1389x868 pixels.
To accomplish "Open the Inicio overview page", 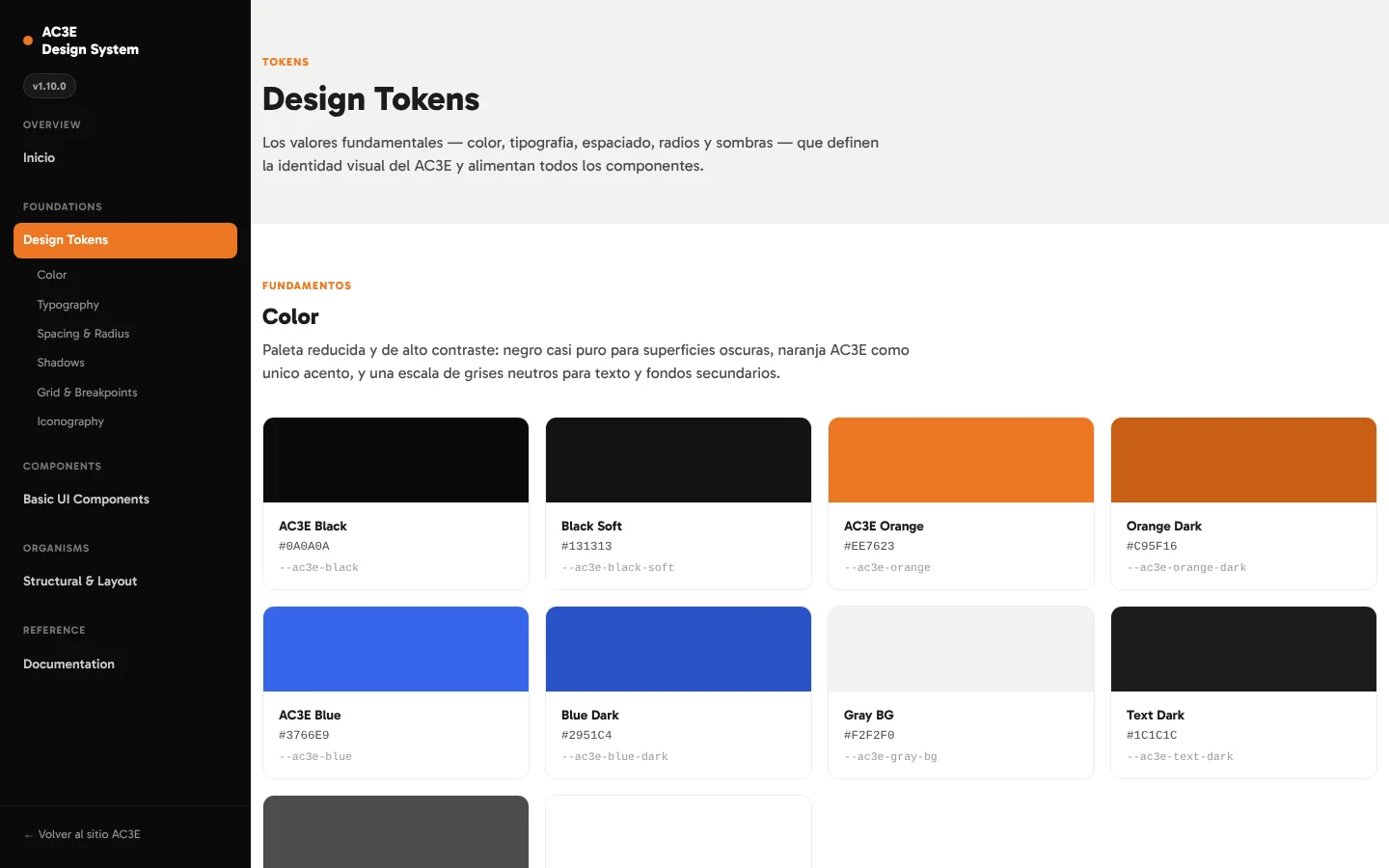I will coord(39,157).
